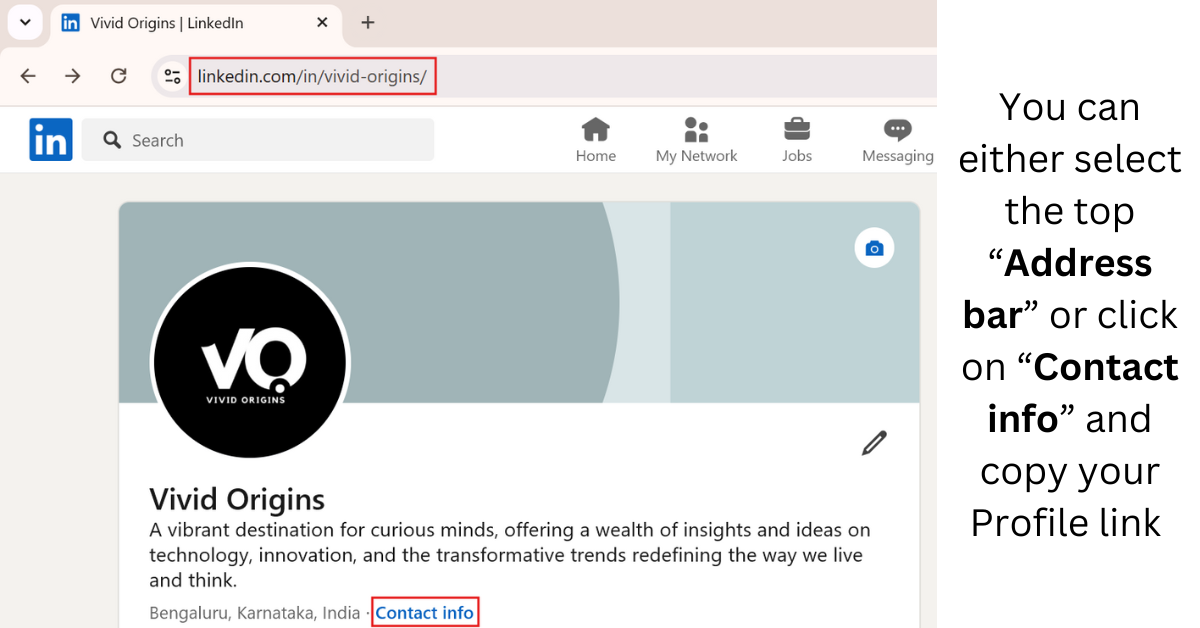The height and width of the screenshot is (628, 1200).
Task: Open My Network
Action: (696, 140)
